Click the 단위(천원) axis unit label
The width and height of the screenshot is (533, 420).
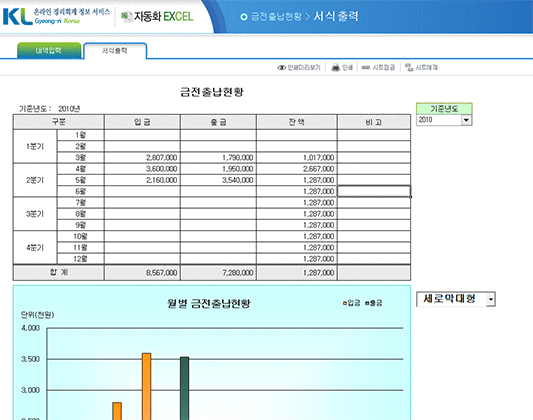(37, 315)
